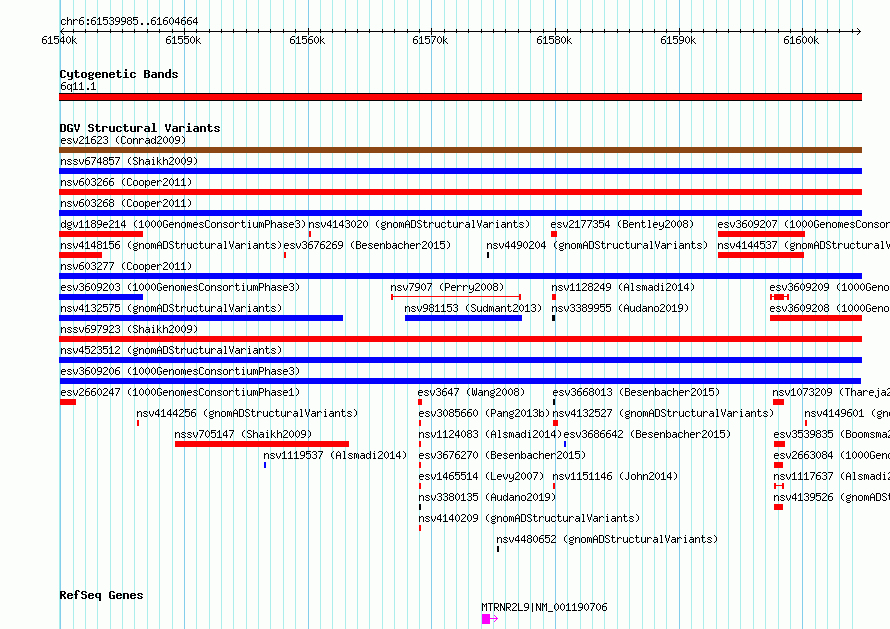Select esv3676270 (Besenbacher2015) label
This screenshot has width=890, height=629.
502,455
